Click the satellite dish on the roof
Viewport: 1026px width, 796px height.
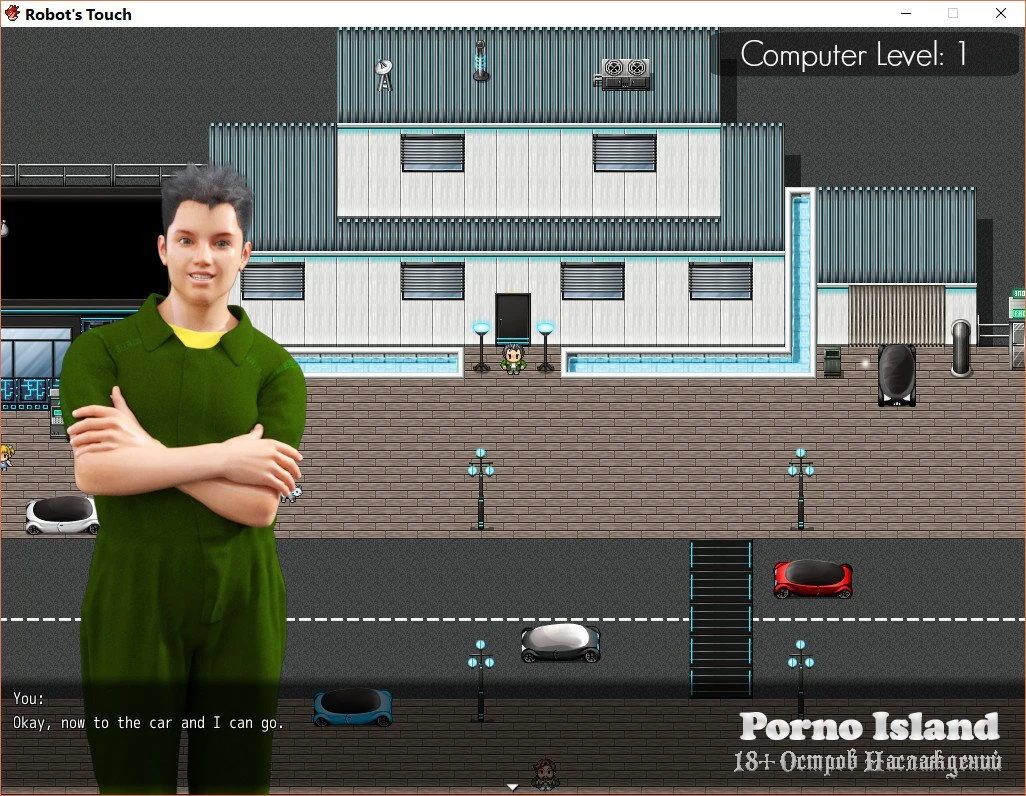tap(384, 74)
